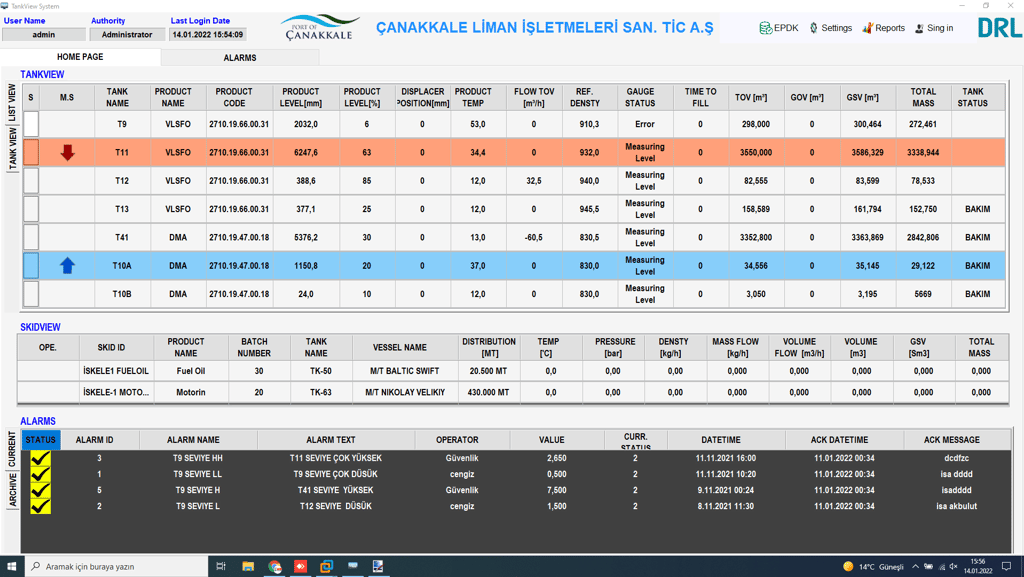The height and width of the screenshot is (577, 1024).
Task: Switch to the ALARMS tab
Action: (240, 57)
